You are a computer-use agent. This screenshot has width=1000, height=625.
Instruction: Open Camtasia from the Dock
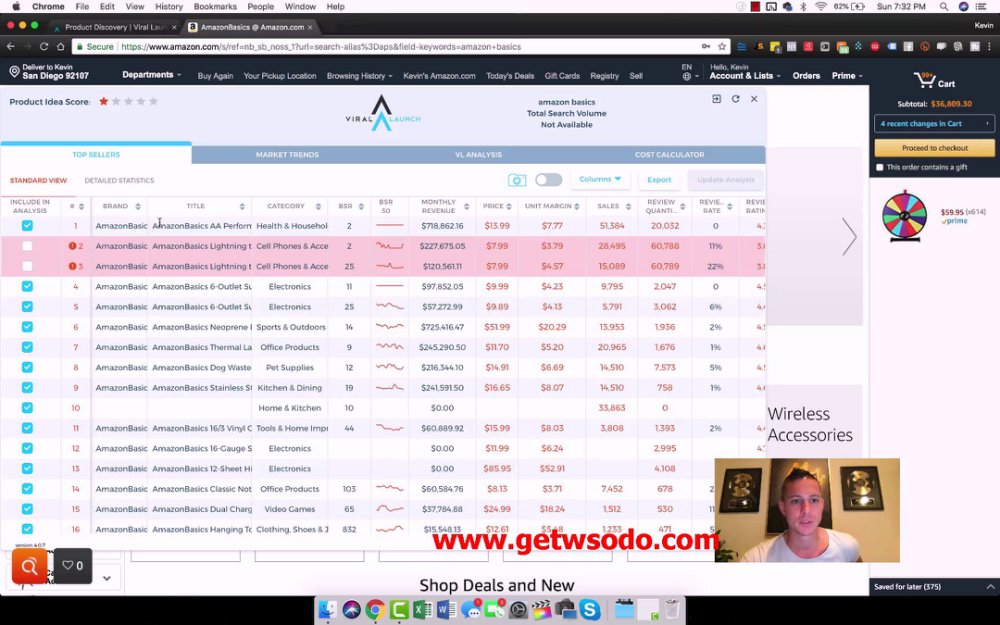(x=399, y=610)
